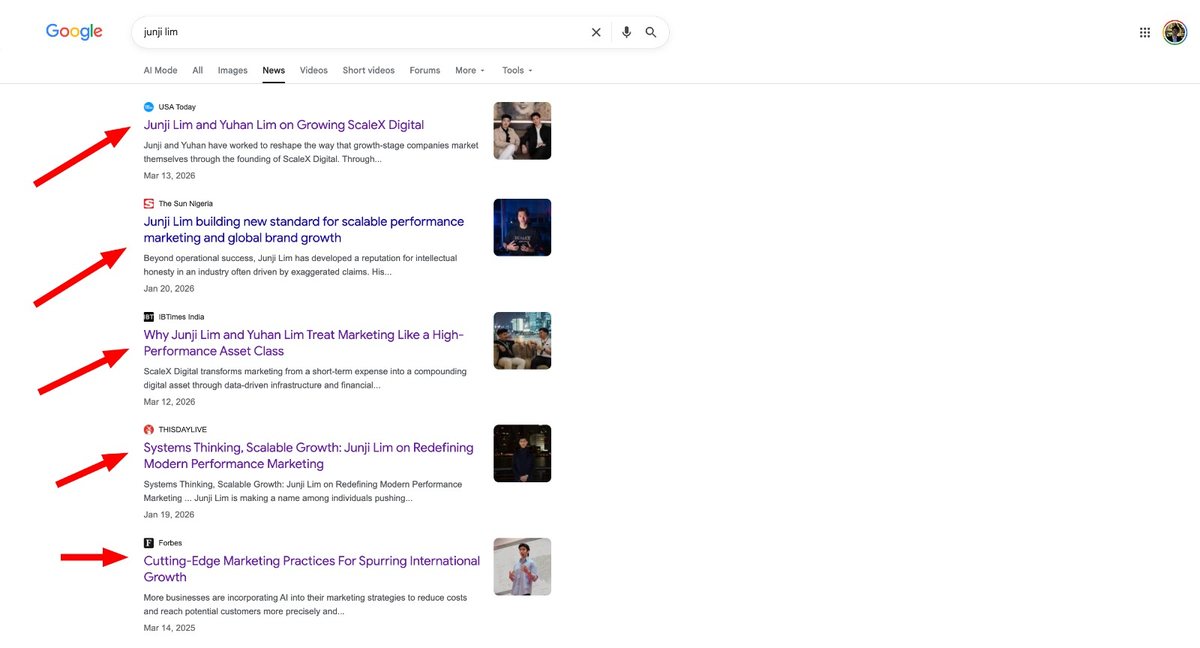Click the 'Mar 13, 2026' date
Image resolution: width=1200 pixels, height=648 pixels.
click(170, 176)
